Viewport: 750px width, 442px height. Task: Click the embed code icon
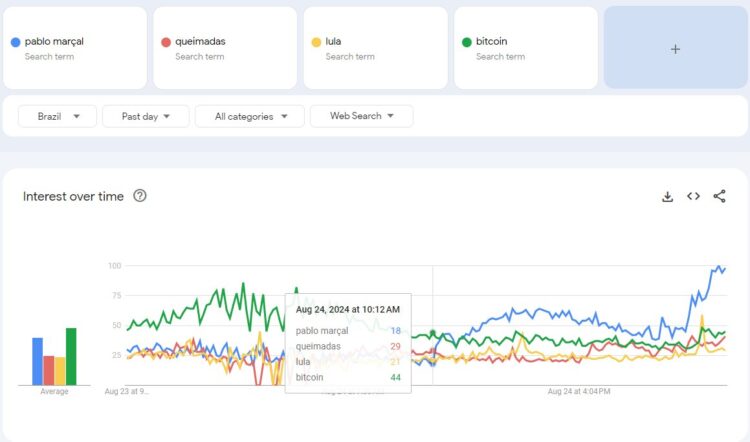693,197
